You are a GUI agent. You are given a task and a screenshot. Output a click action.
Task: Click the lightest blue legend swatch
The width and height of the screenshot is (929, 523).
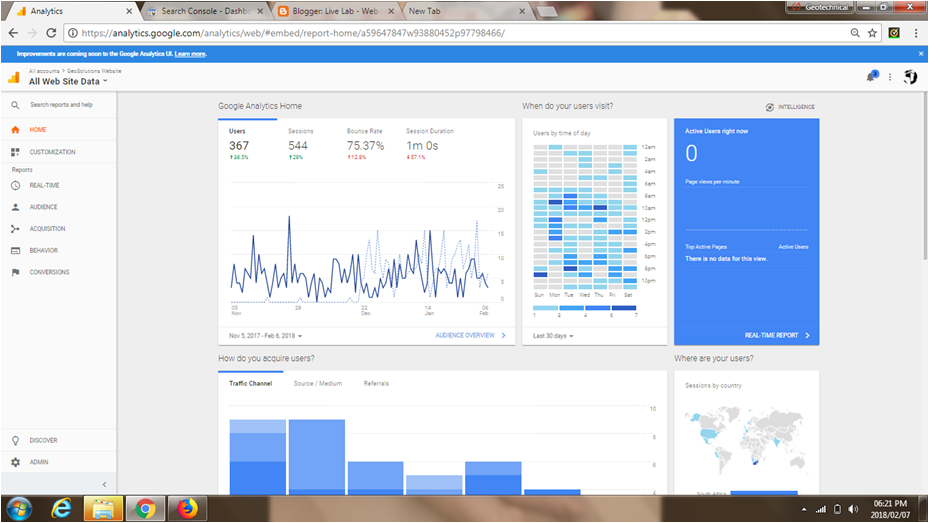coord(545,308)
